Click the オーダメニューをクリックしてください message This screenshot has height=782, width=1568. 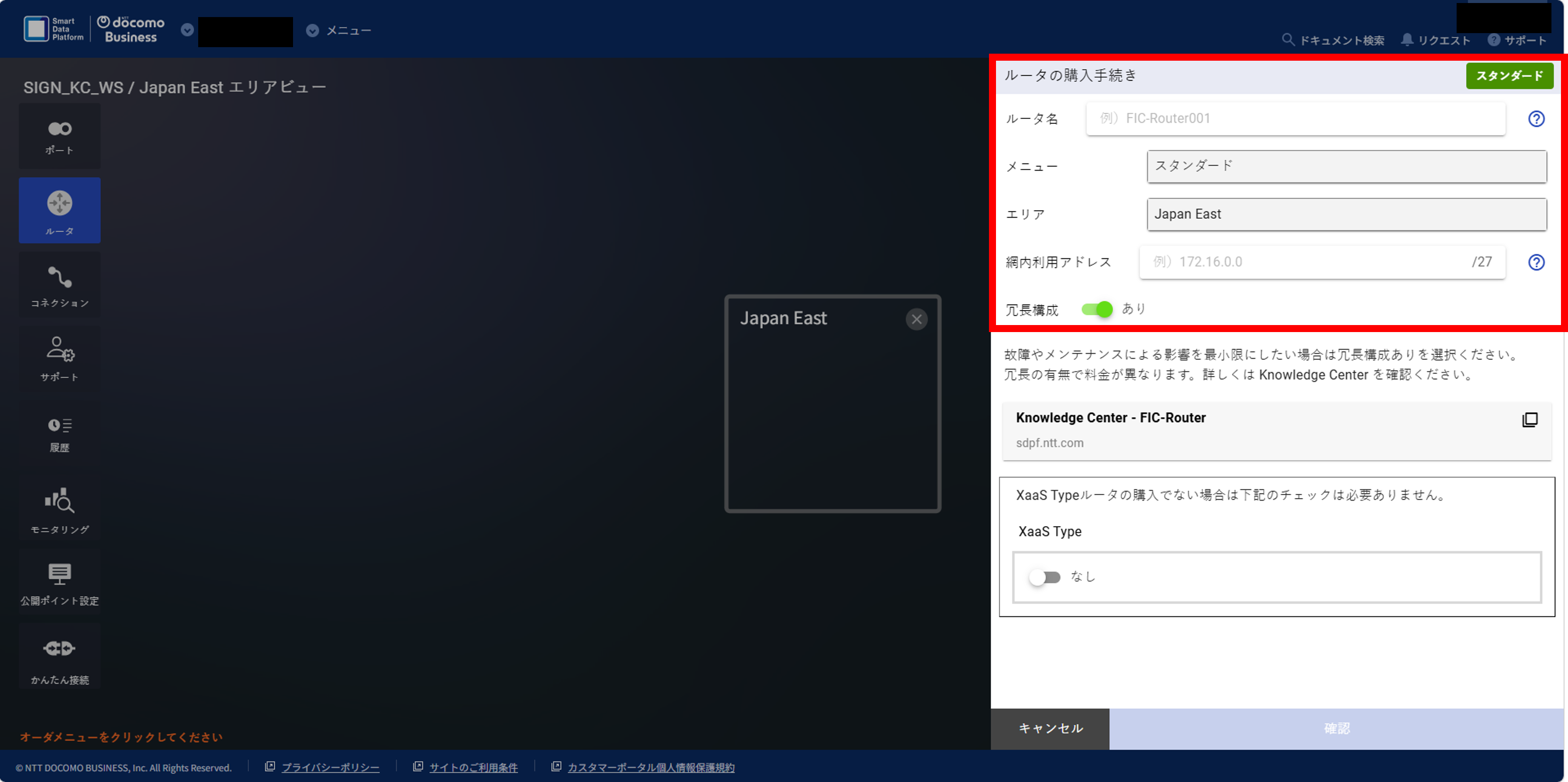[121, 737]
